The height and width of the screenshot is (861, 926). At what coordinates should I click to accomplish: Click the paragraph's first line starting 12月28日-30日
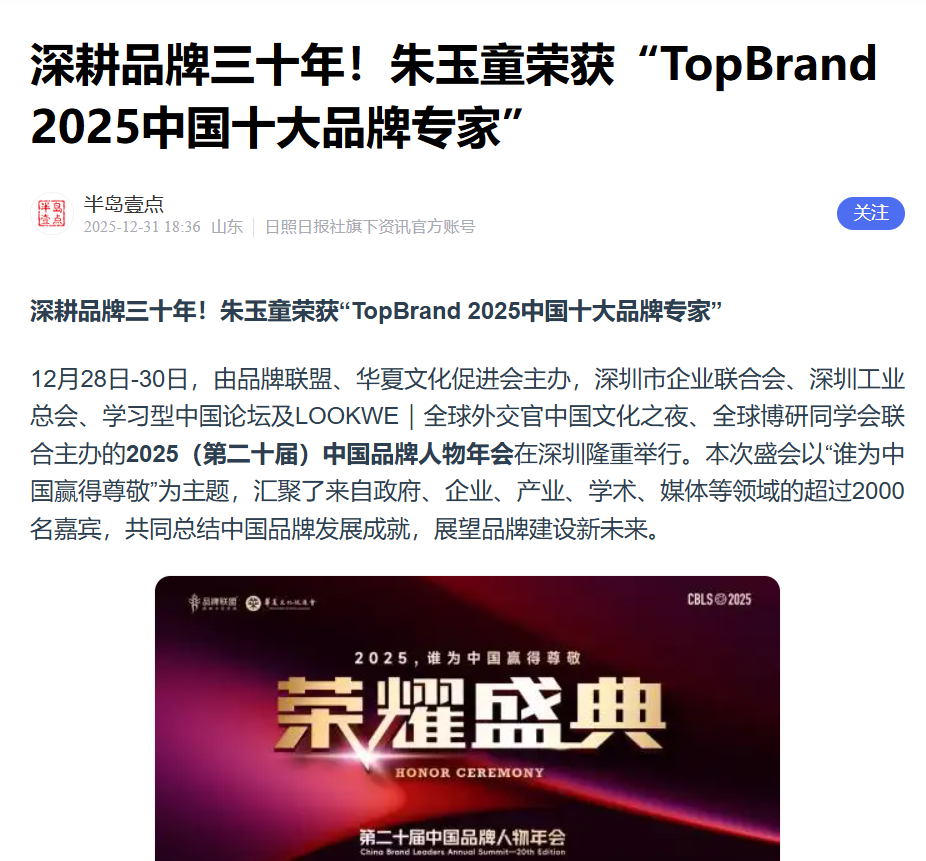(467, 379)
